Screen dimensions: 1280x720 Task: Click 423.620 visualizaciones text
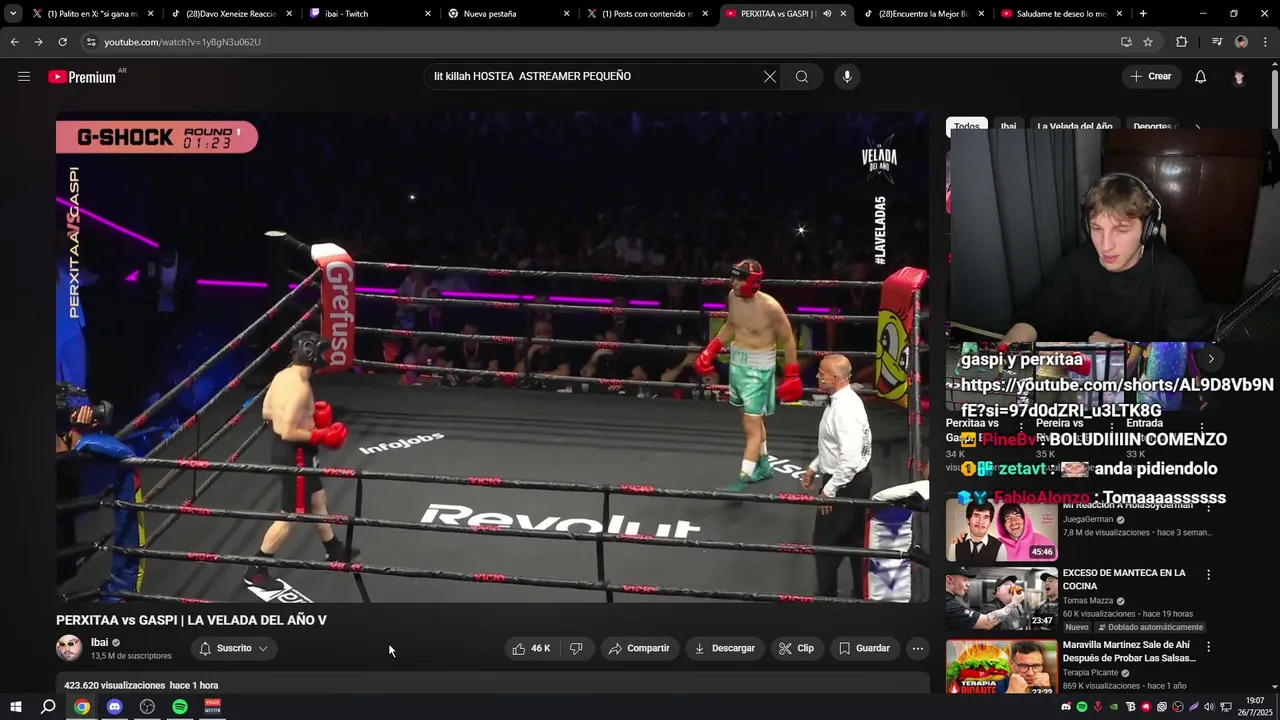point(115,685)
